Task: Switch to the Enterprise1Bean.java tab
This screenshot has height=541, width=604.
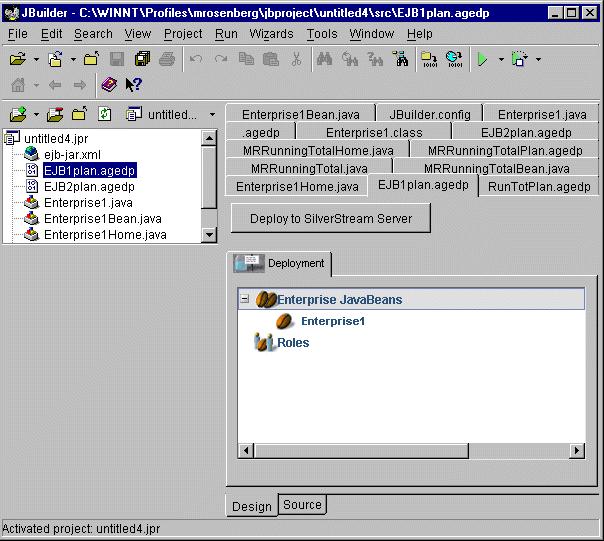Action: [x=300, y=114]
